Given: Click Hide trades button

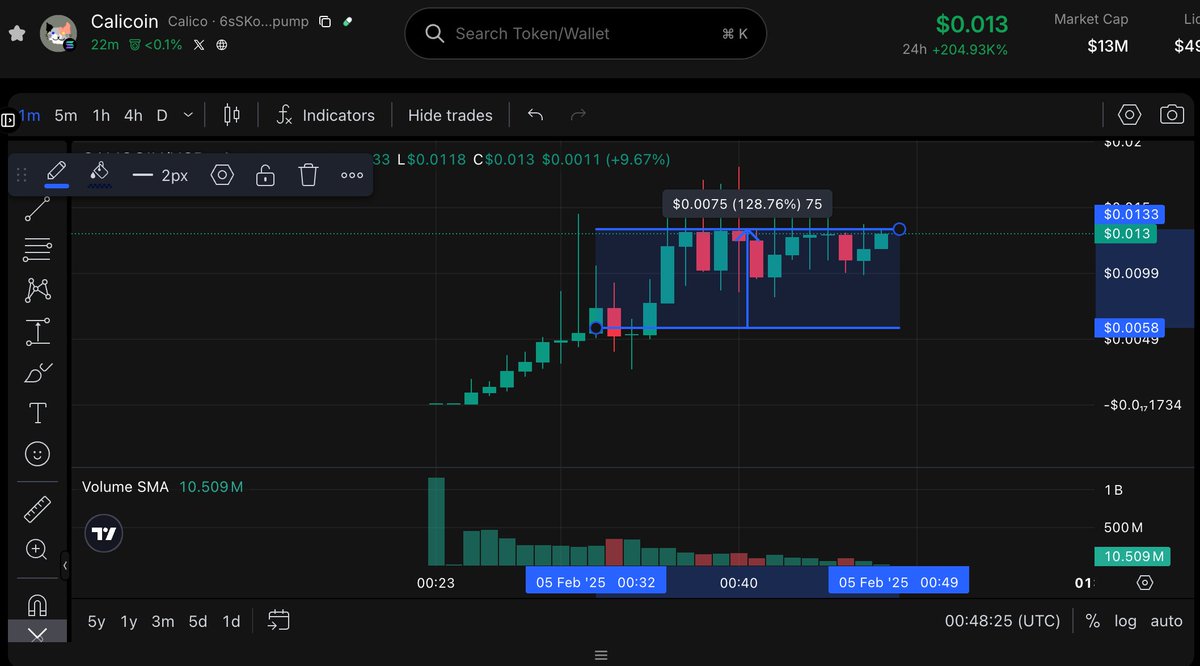Looking at the screenshot, I should coord(450,115).
